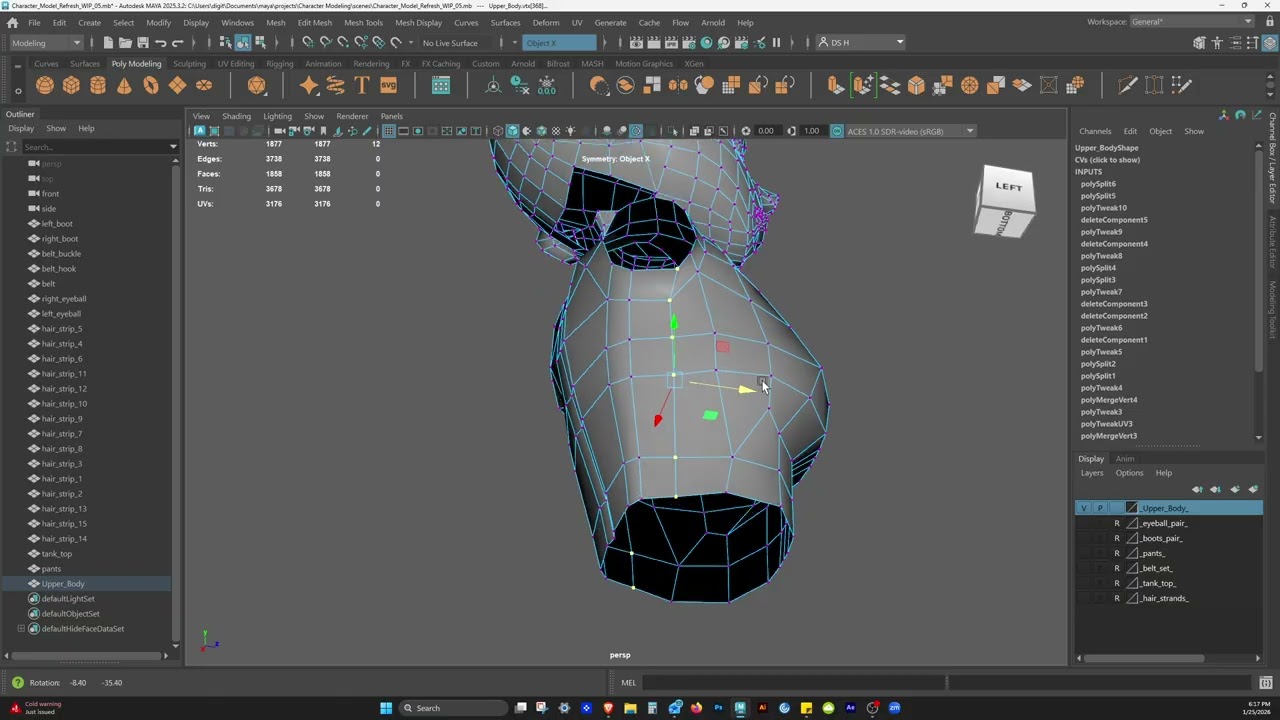Select the Extrude tool shelf icon

(836, 86)
